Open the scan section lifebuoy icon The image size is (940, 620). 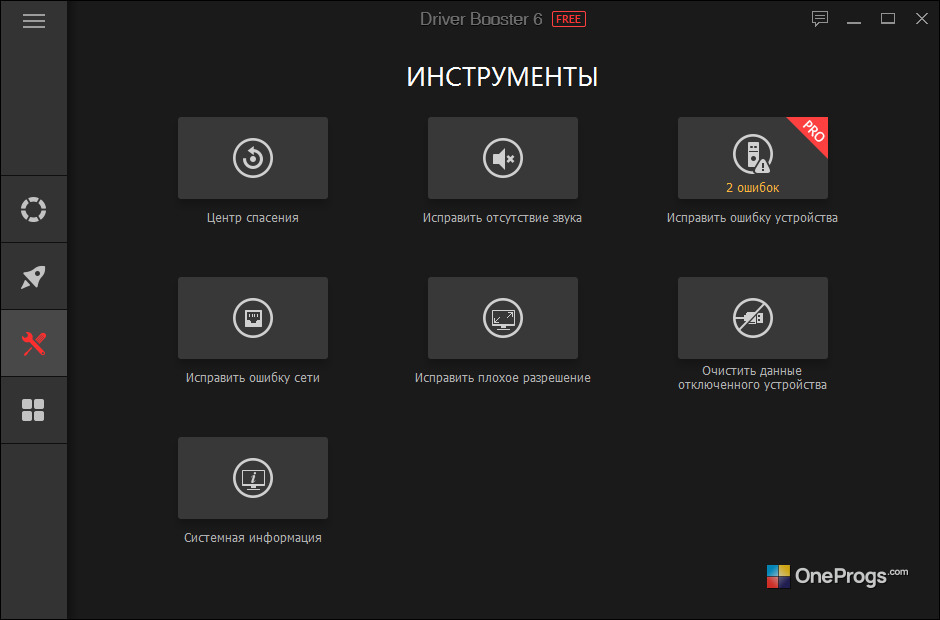34,209
